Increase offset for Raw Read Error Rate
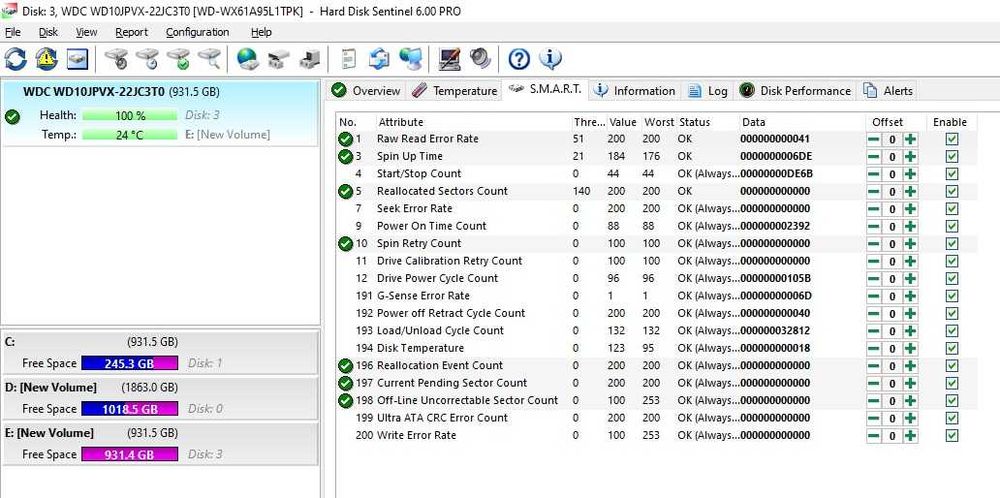Screen dimensions: 1000x498 (911, 139)
